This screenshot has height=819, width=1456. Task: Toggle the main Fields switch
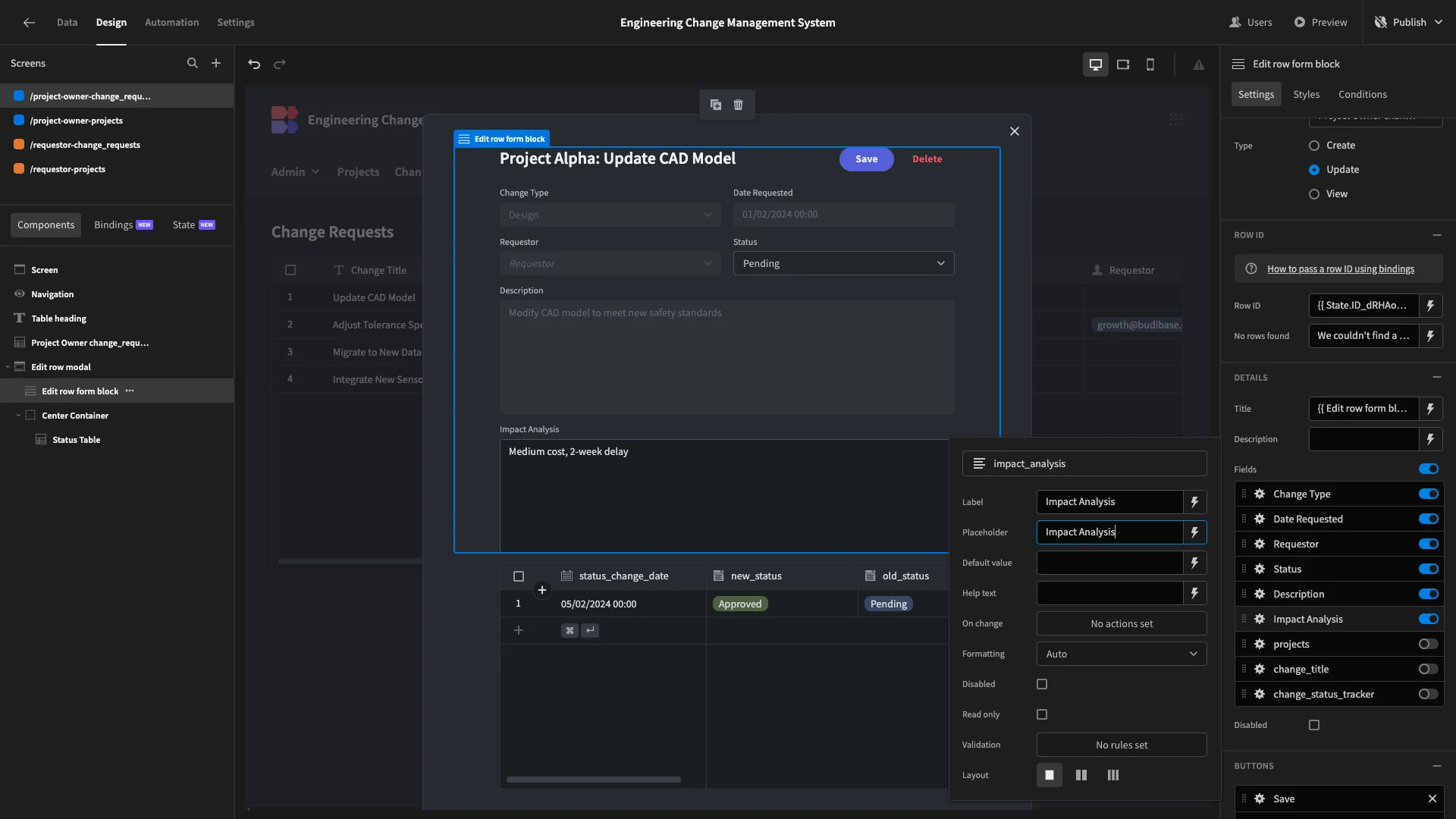coord(1429,469)
